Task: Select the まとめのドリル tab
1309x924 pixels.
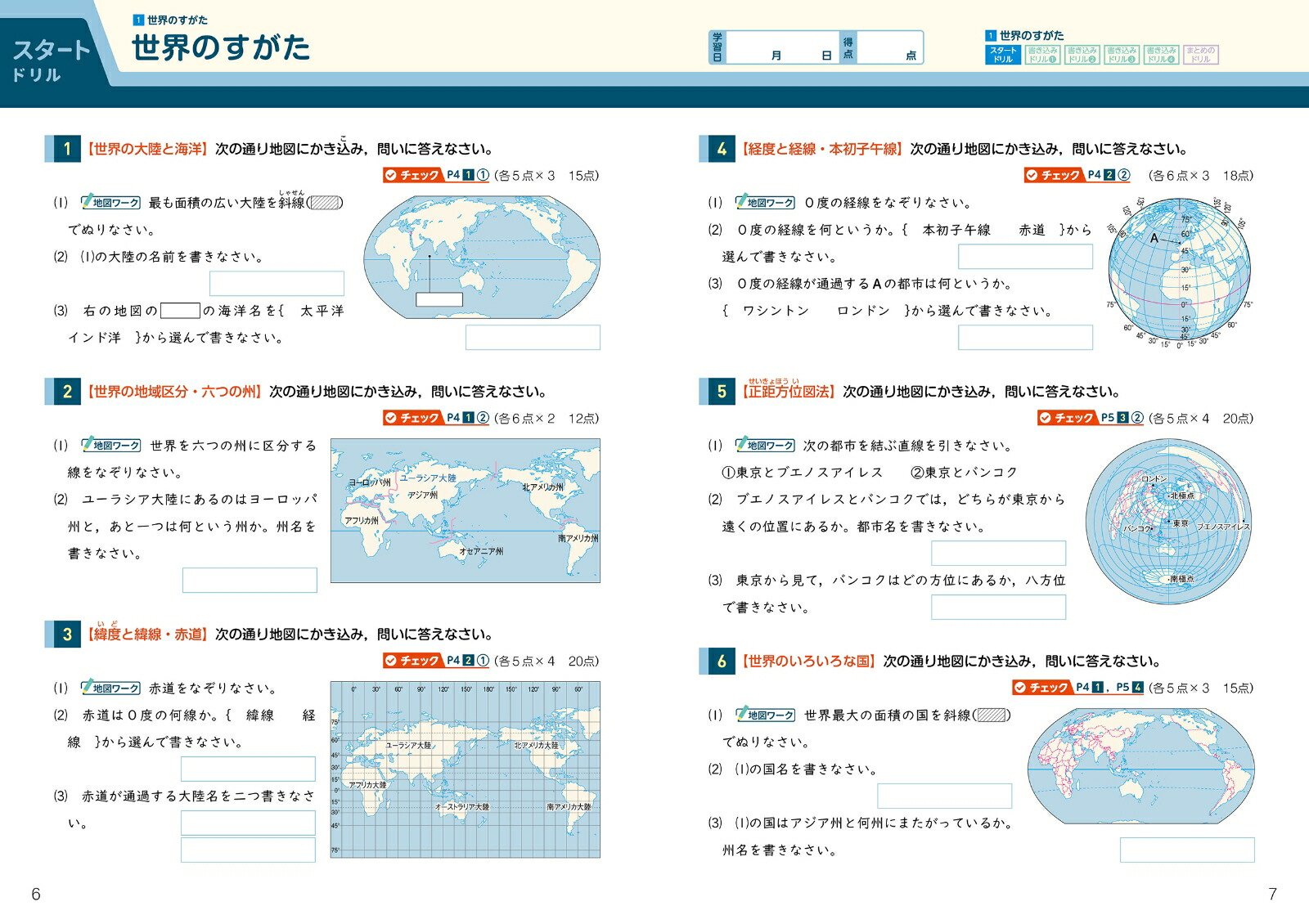Action: (1200, 55)
